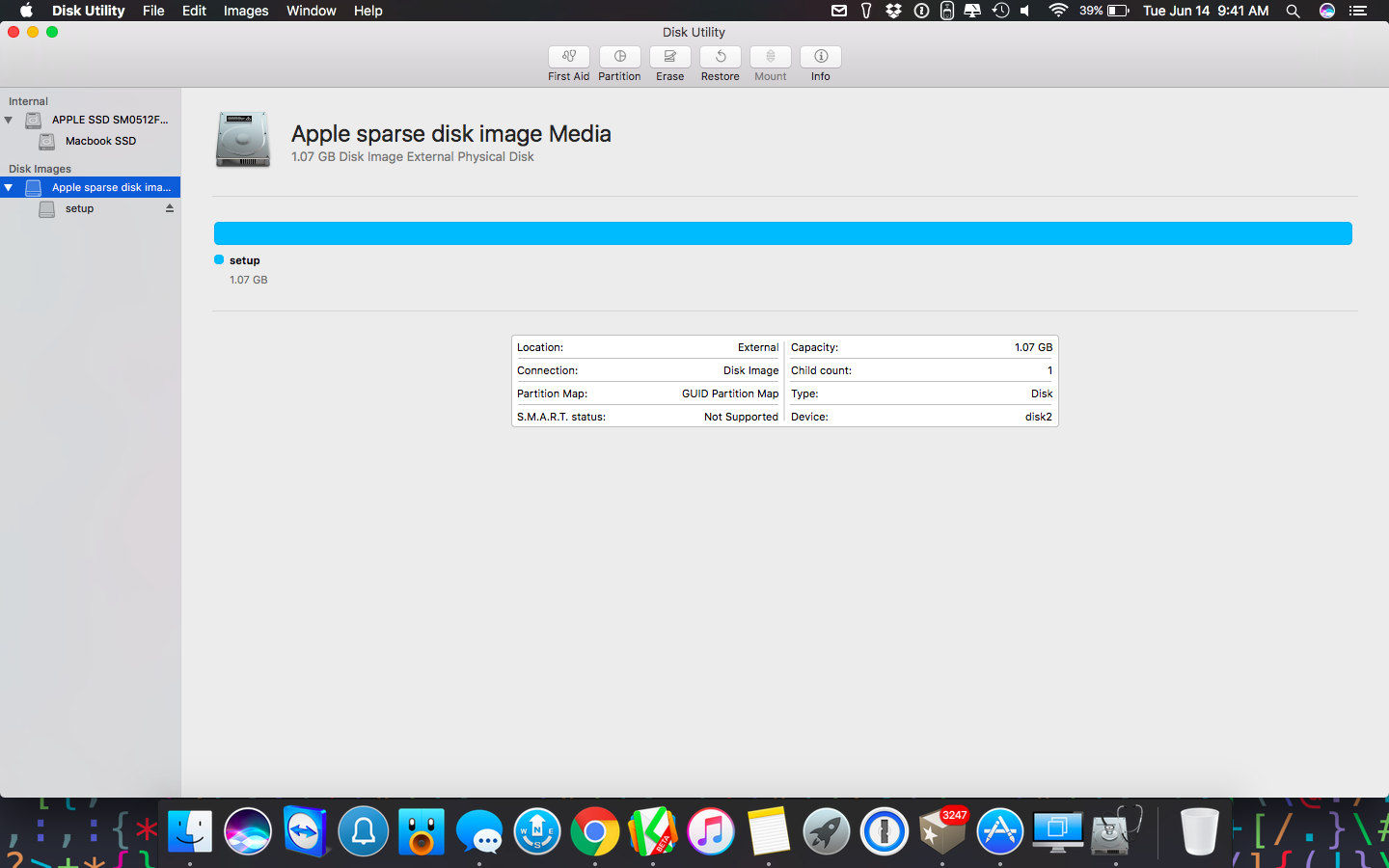1389x868 pixels.
Task: Select APPLE SSD SM0512F in sidebar
Action: pos(110,120)
